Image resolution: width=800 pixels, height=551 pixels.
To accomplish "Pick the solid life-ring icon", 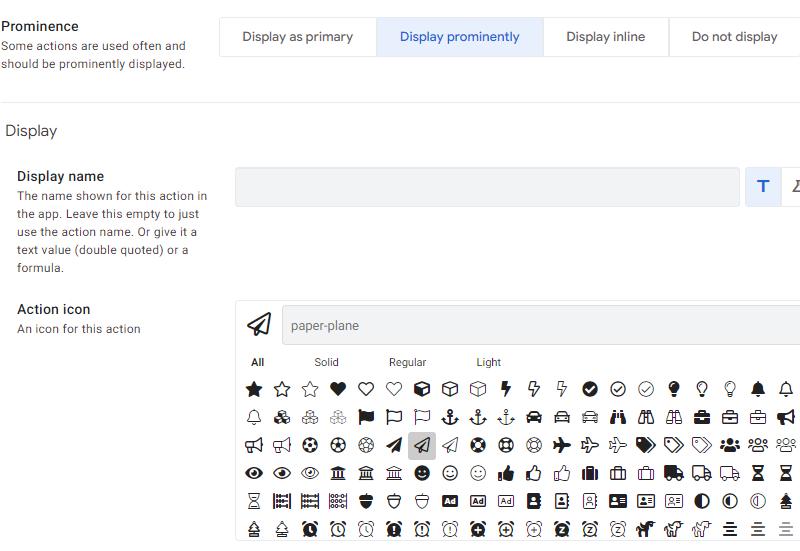I will pyautogui.click(x=478, y=445).
